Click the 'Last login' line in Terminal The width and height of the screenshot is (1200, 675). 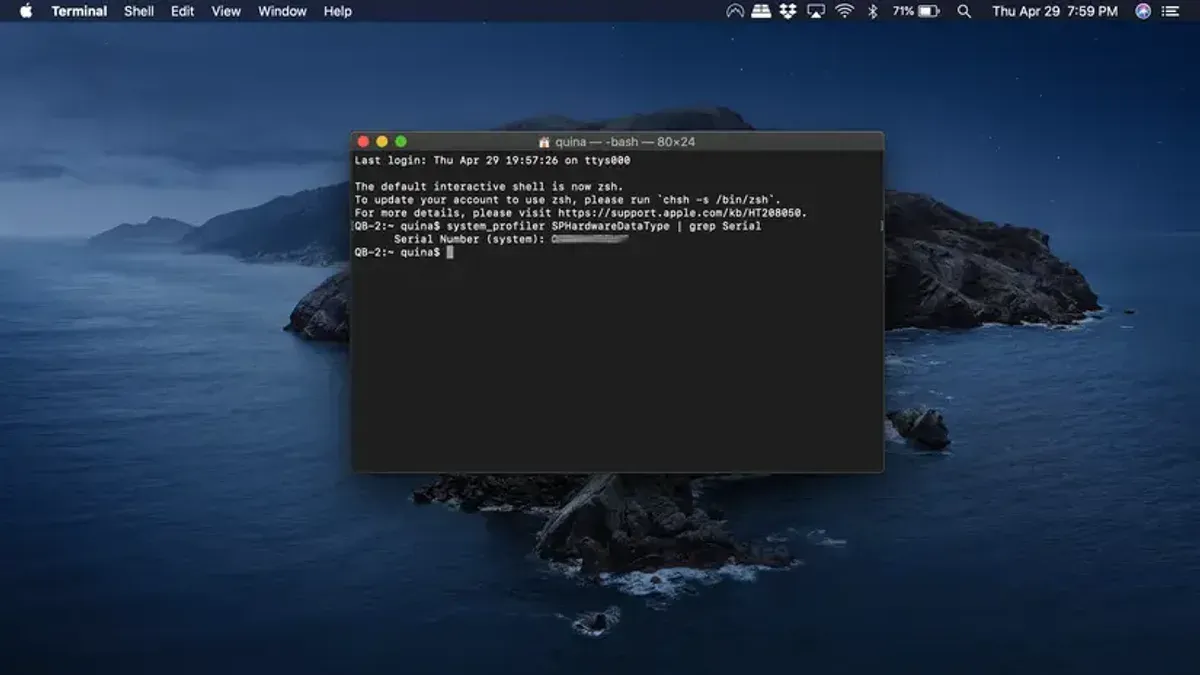click(493, 160)
